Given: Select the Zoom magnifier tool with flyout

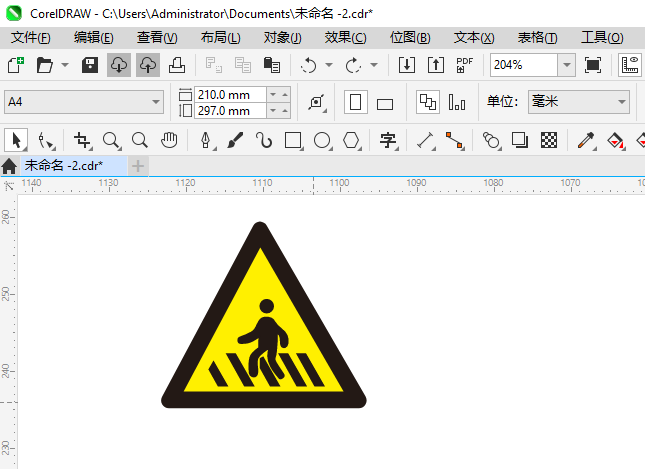Looking at the screenshot, I should [x=111, y=141].
